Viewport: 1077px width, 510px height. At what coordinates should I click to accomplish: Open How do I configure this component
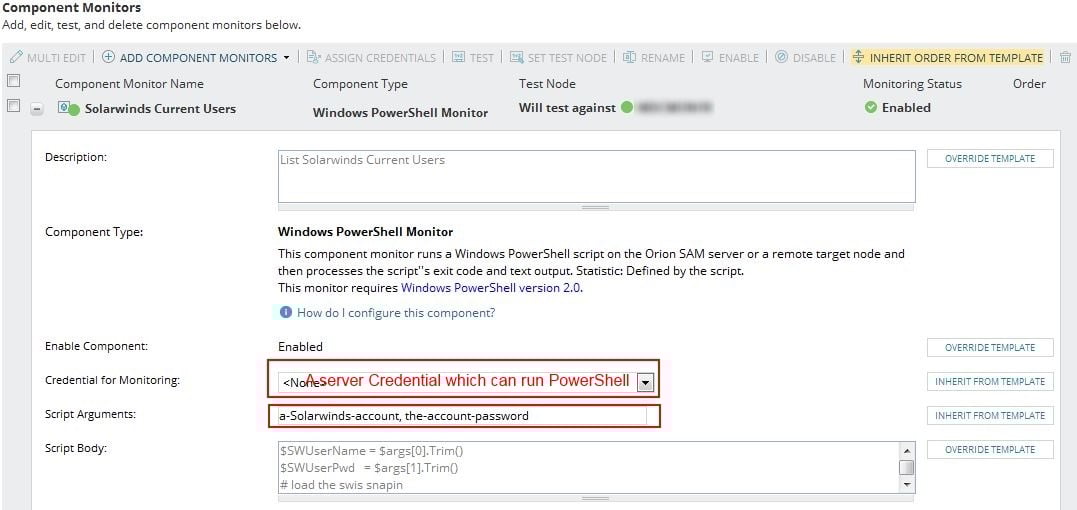click(396, 313)
